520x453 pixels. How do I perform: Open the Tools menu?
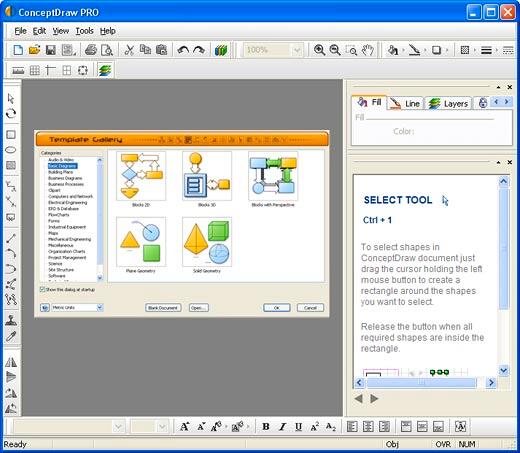(84, 31)
